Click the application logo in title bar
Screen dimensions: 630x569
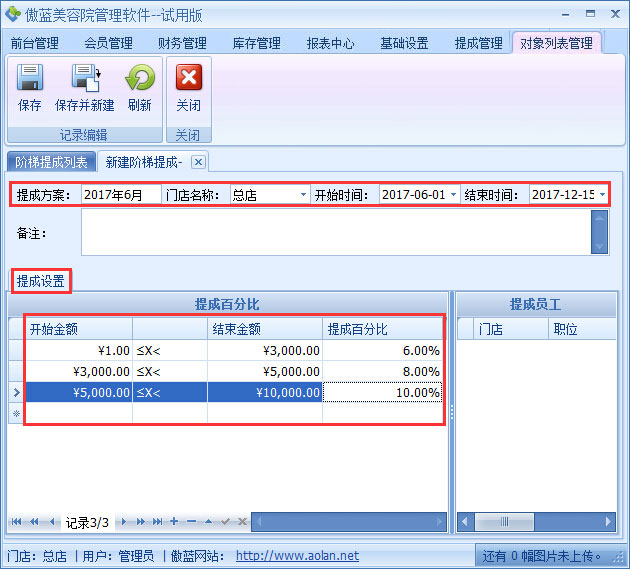13,14
